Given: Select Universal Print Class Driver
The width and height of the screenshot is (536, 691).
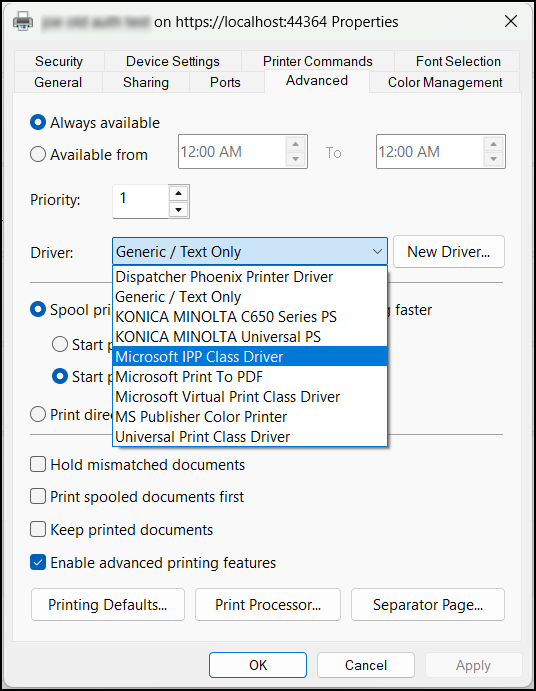Looking at the screenshot, I should point(250,436).
